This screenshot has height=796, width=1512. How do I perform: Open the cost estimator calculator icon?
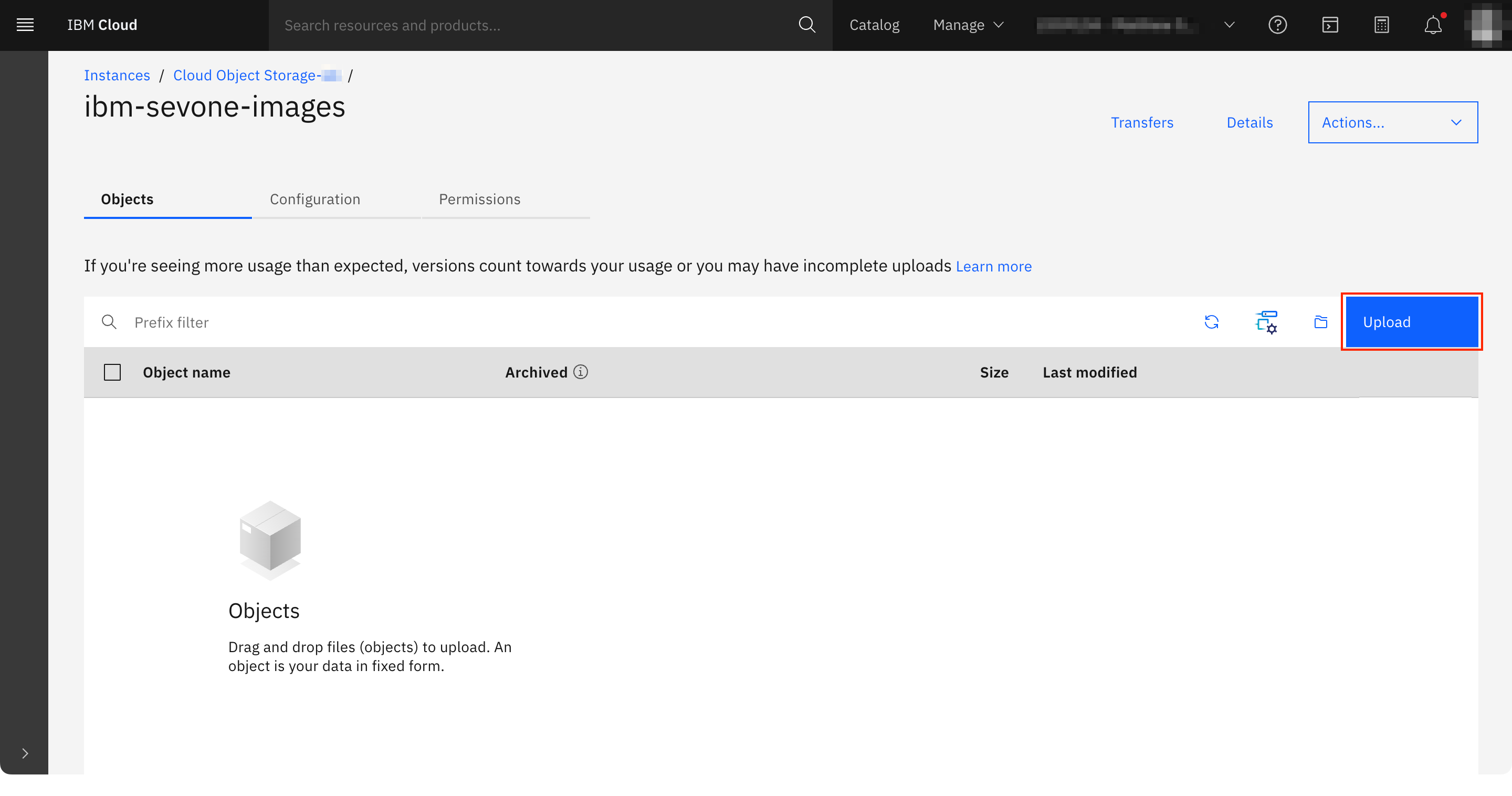pos(1382,25)
